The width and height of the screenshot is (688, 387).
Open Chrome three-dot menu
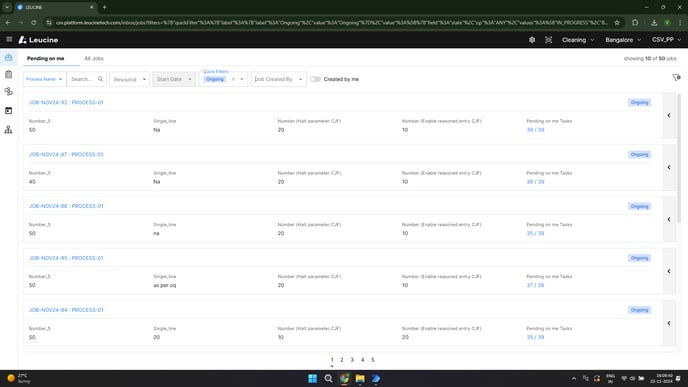point(680,22)
